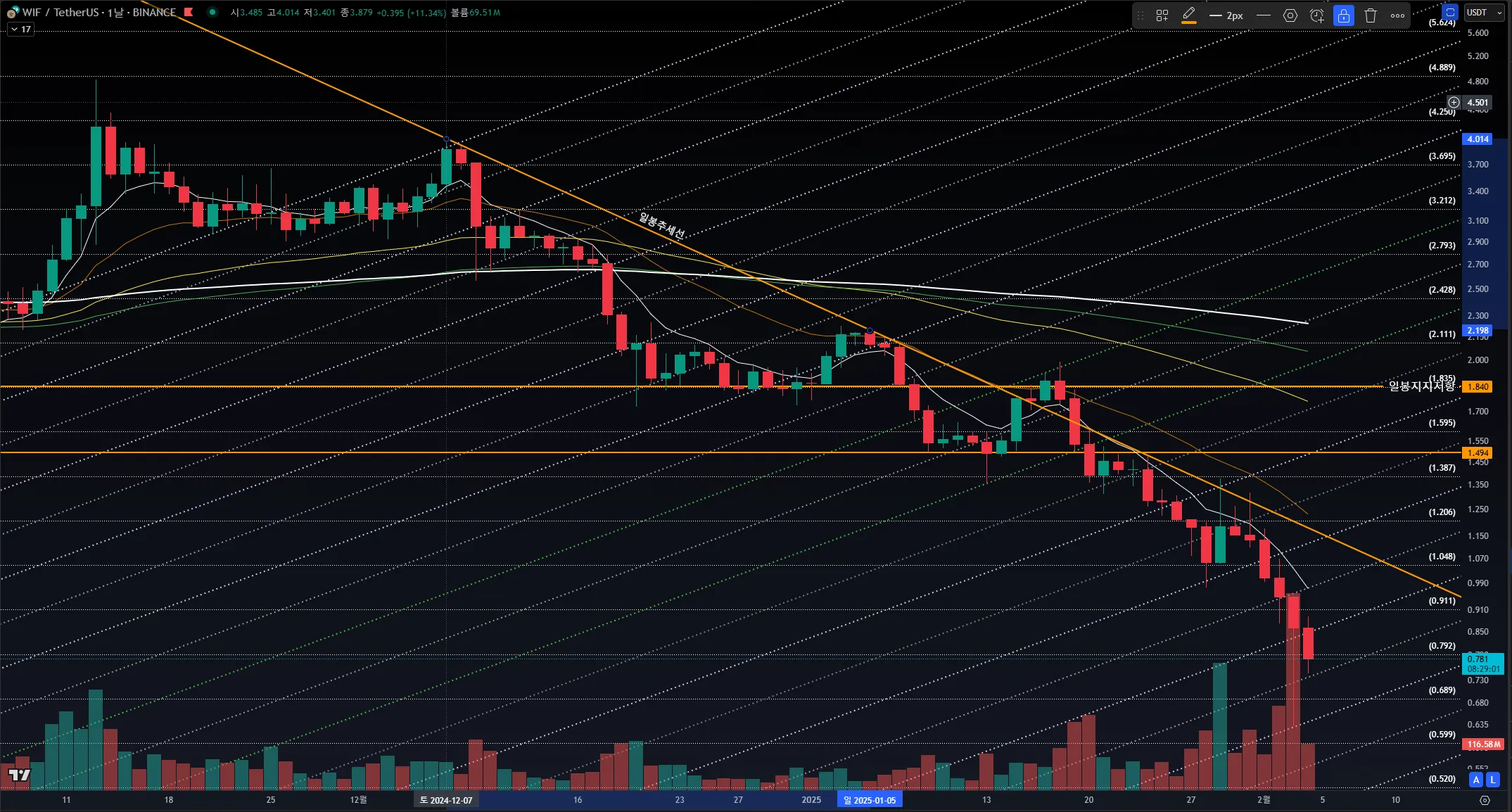Click the open price 3.485 value
Image resolution: width=1512 pixels, height=812 pixels.
251,13
